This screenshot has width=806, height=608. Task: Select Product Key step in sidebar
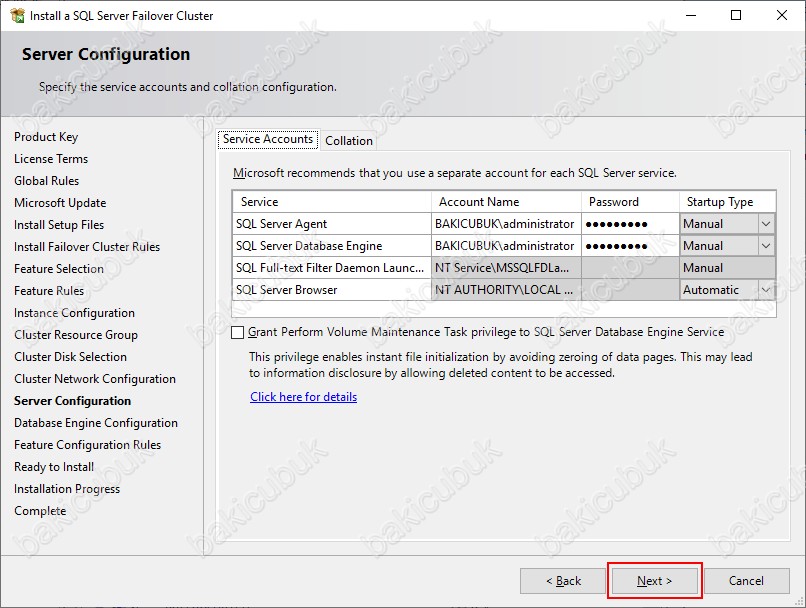point(46,137)
